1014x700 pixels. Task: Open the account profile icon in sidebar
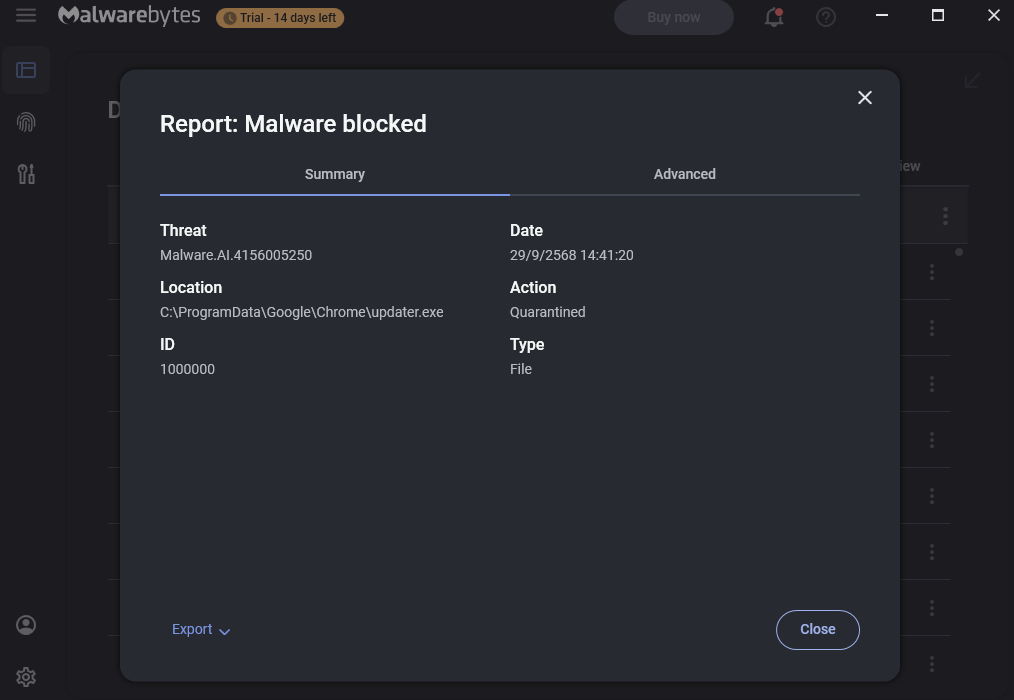(x=26, y=625)
